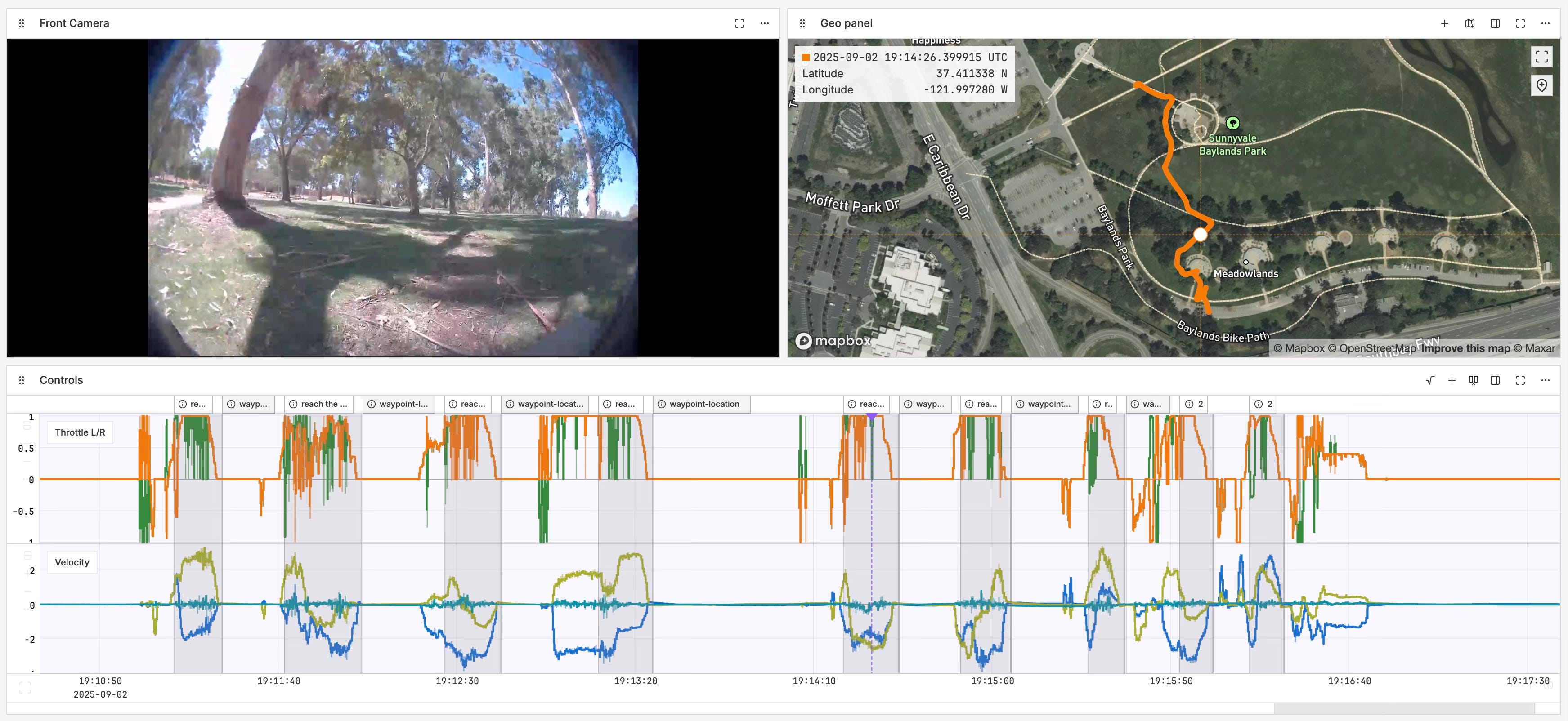This screenshot has height=721, width=1568.
Task: Click the 'Improve this map' link
Action: tap(1466, 348)
